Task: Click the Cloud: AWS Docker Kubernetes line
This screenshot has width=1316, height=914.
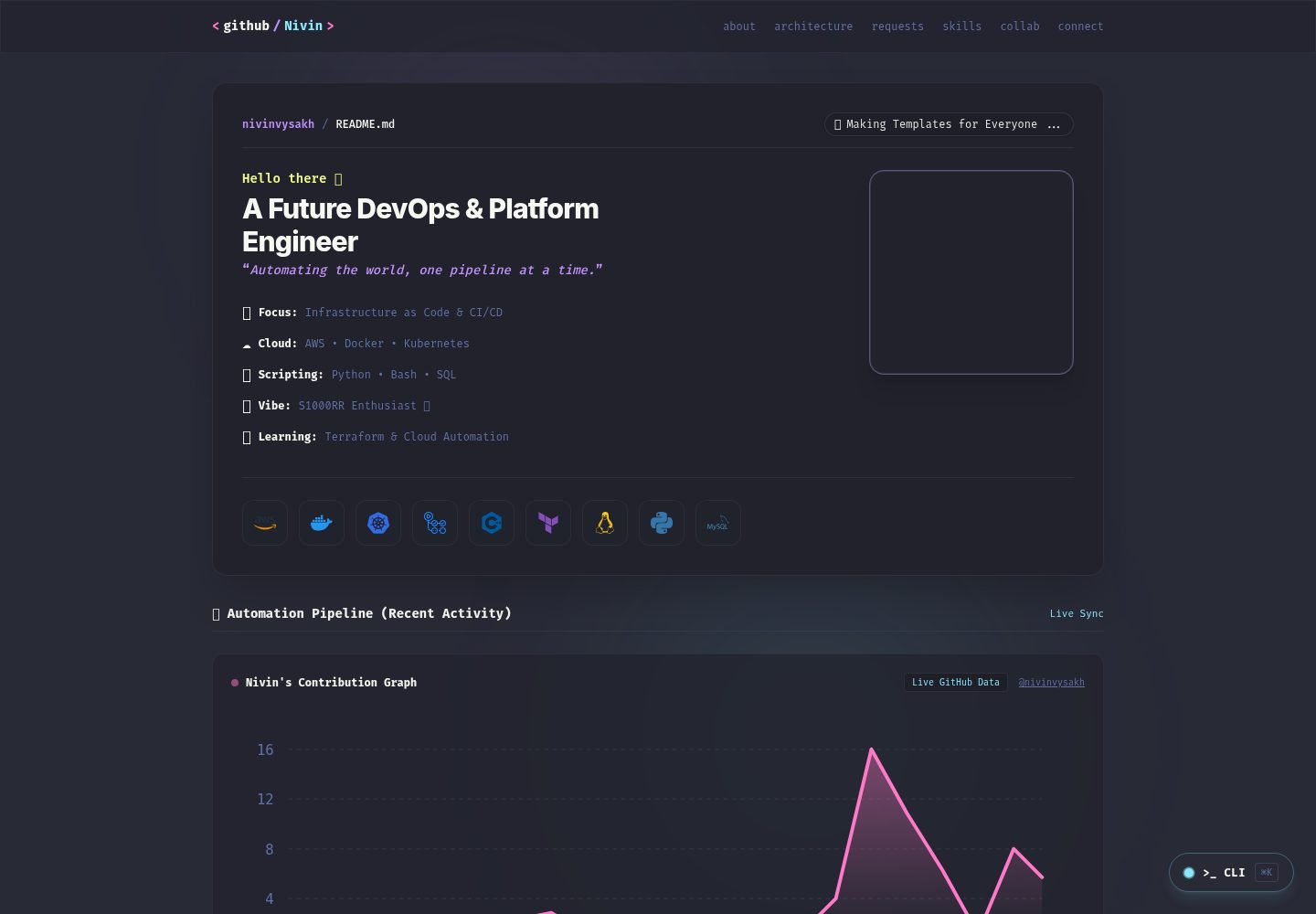Action: 356,344
